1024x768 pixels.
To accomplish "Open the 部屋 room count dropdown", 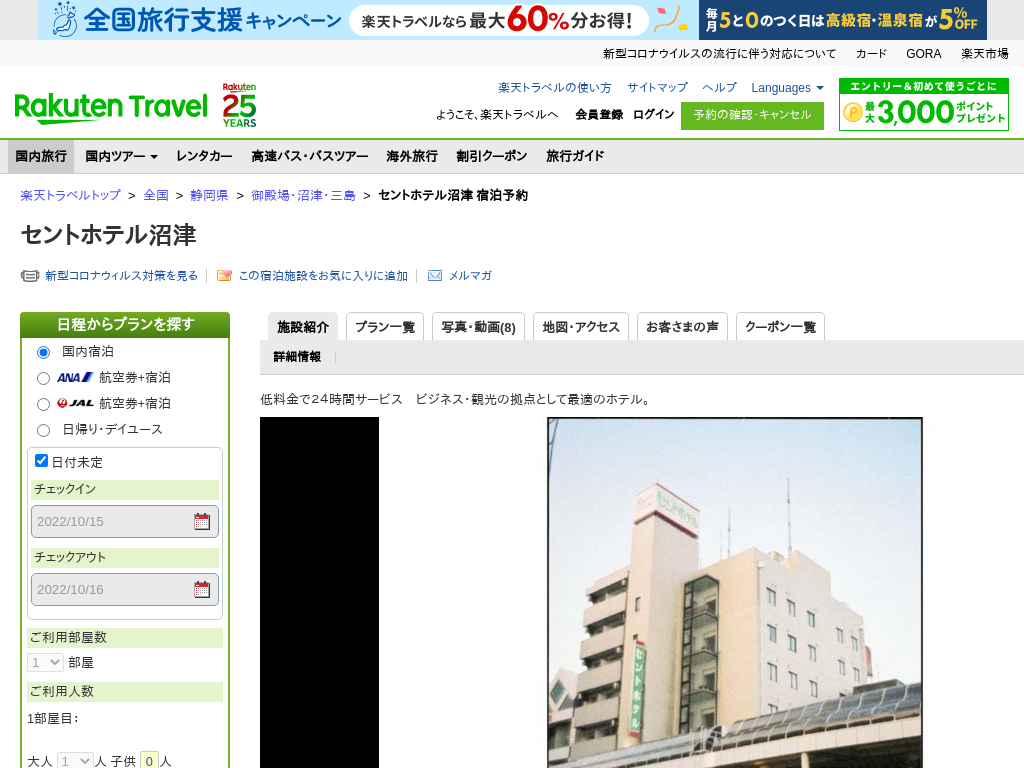I will click(45, 662).
